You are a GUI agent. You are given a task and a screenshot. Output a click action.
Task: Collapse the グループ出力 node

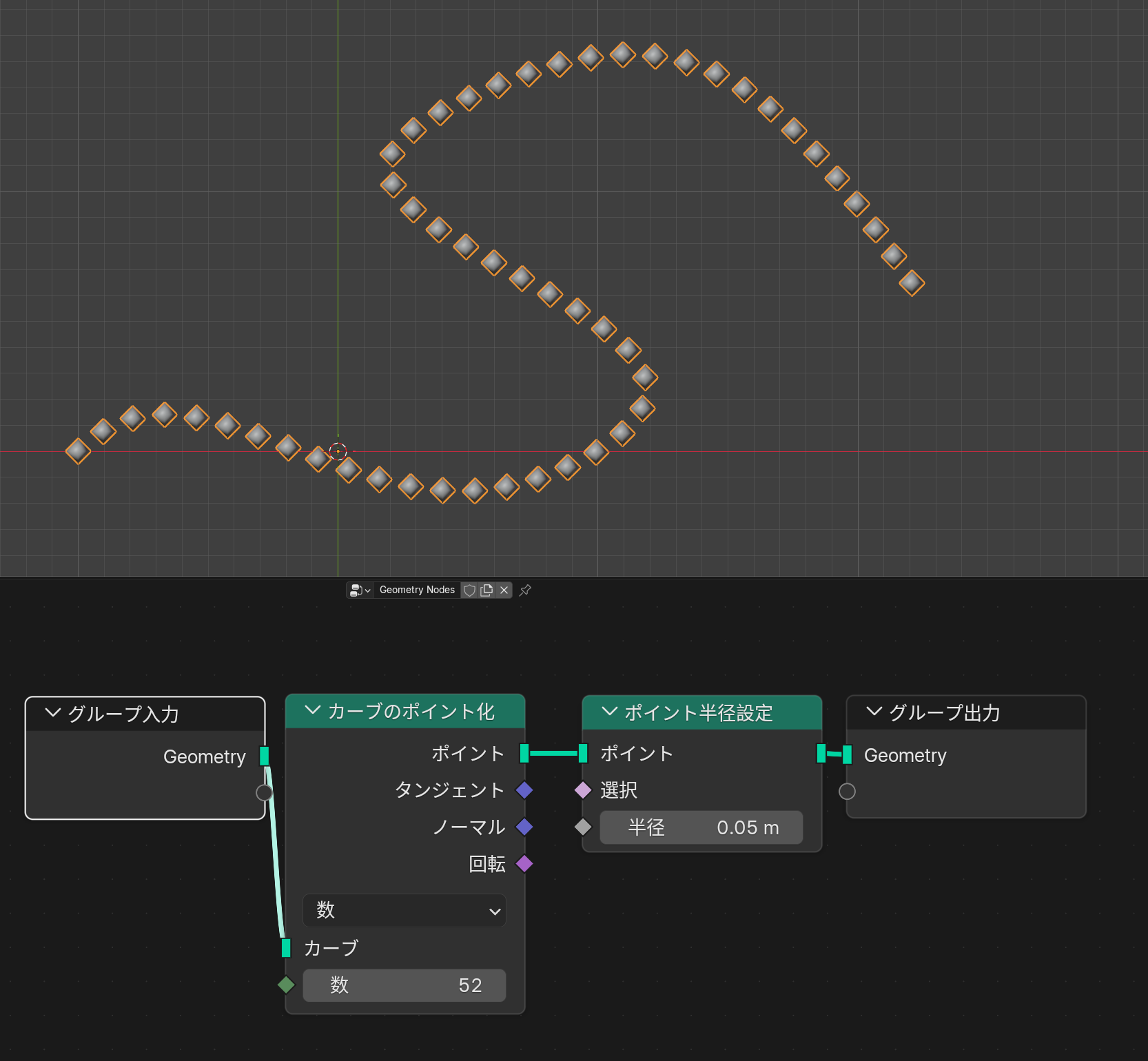874,711
